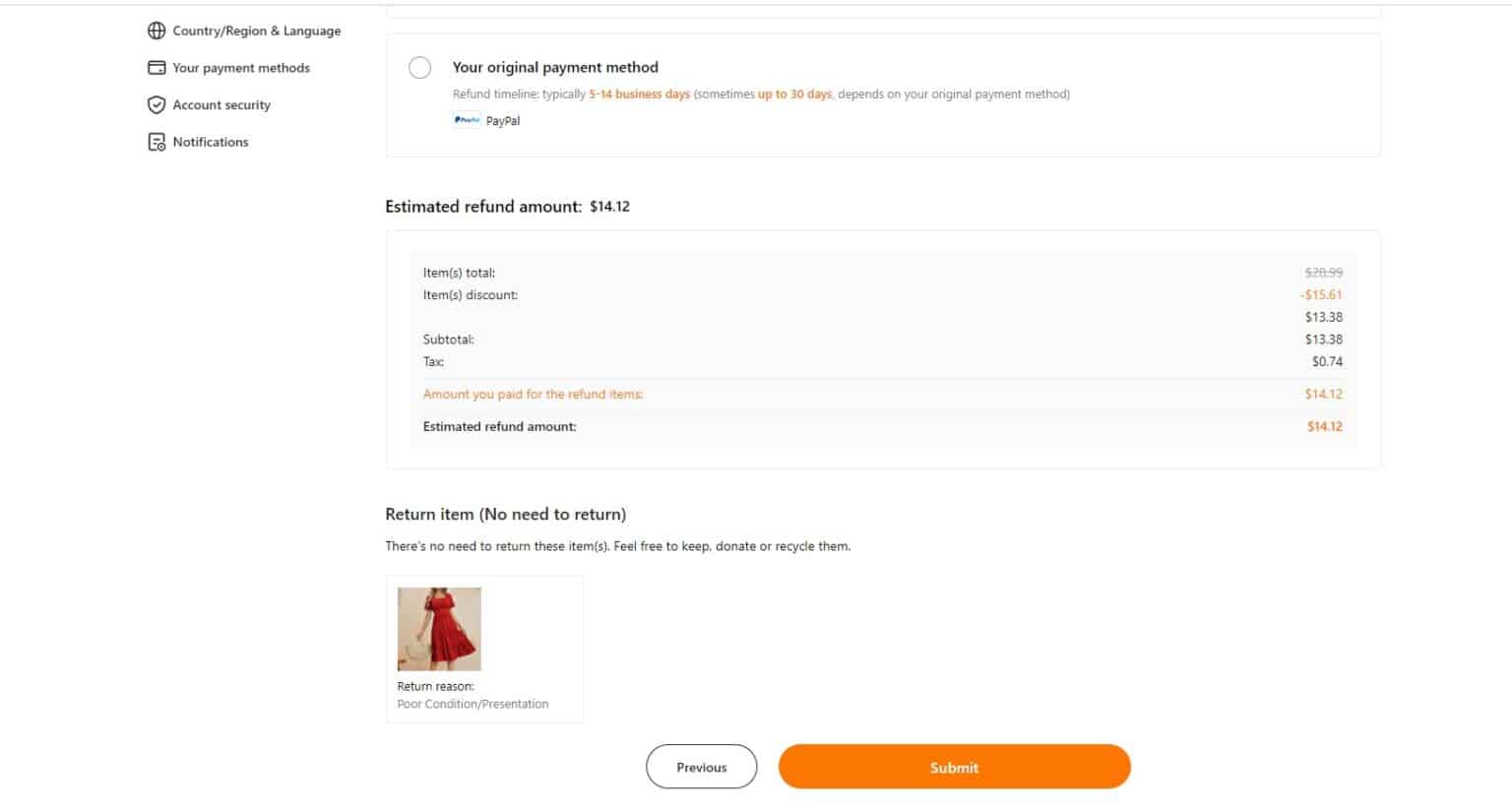Click the 'Poor Condition/Presentation' return reason

click(x=472, y=704)
